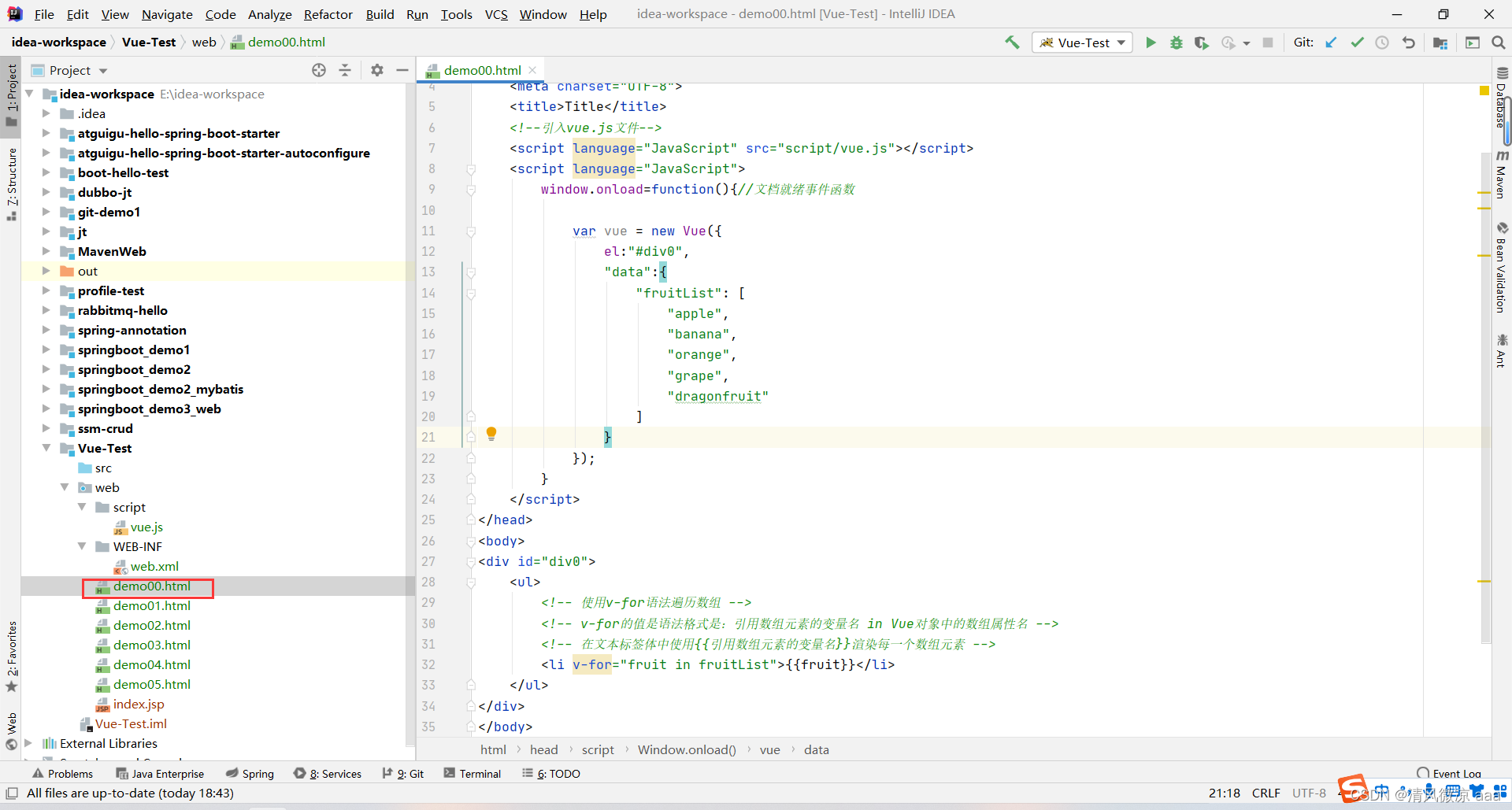The width and height of the screenshot is (1512, 810).
Task: Open the Problems tool window
Action: point(62,774)
